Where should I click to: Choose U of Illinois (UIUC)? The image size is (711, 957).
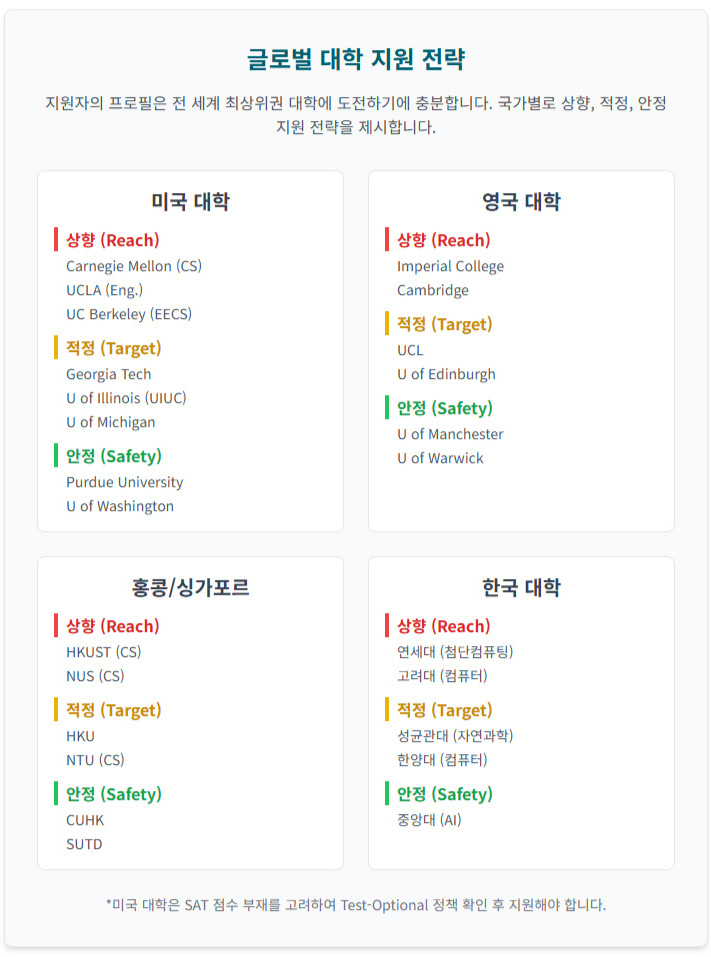pos(126,398)
